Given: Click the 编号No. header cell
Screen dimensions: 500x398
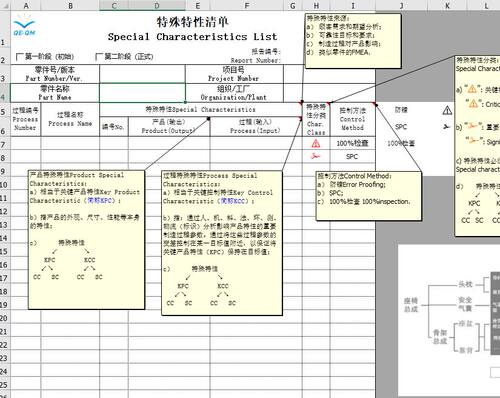Looking at the screenshot, I should [x=114, y=127].
